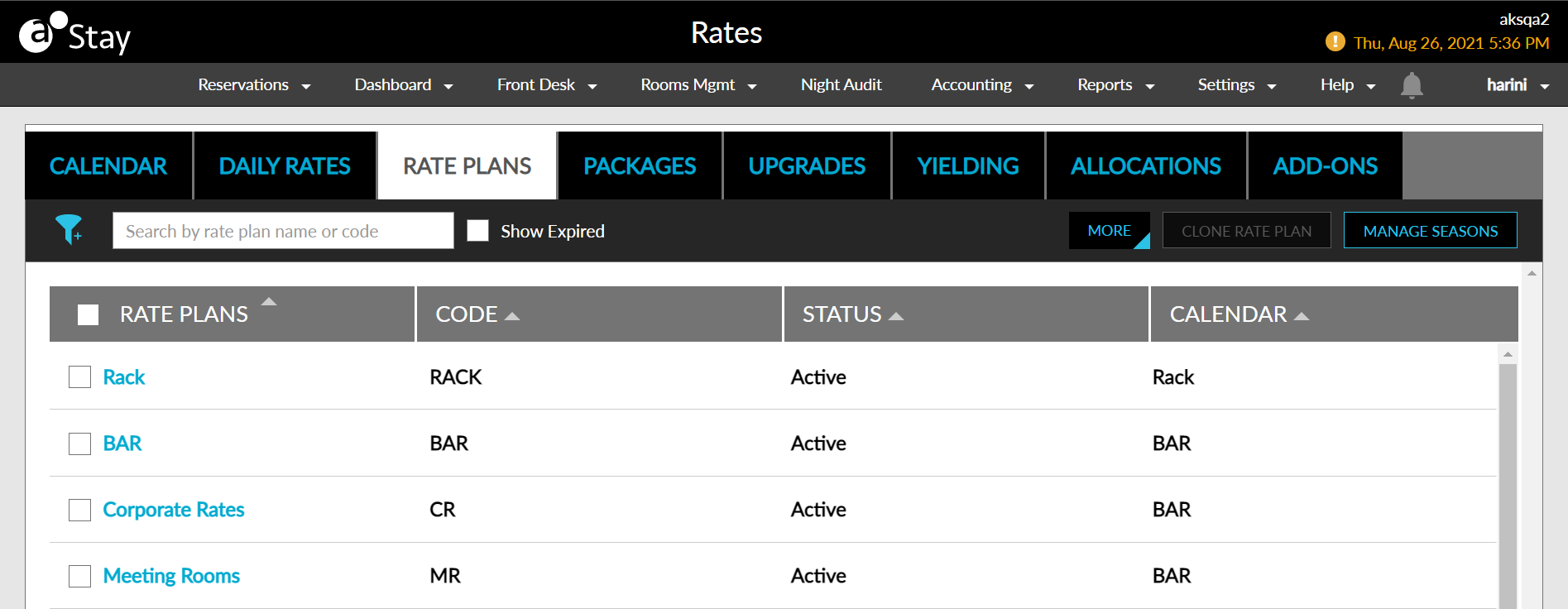This screenshot has width=1568, height=609.
Task: Sort by Status column arrow
Action: (896, 316)
